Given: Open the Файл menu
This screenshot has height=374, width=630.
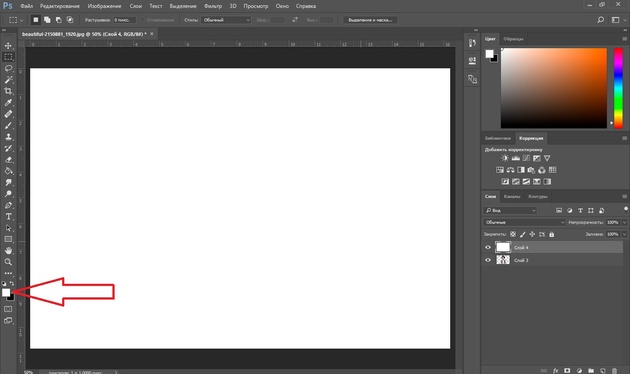Looking at the screenshot, I should coord(27,6).
